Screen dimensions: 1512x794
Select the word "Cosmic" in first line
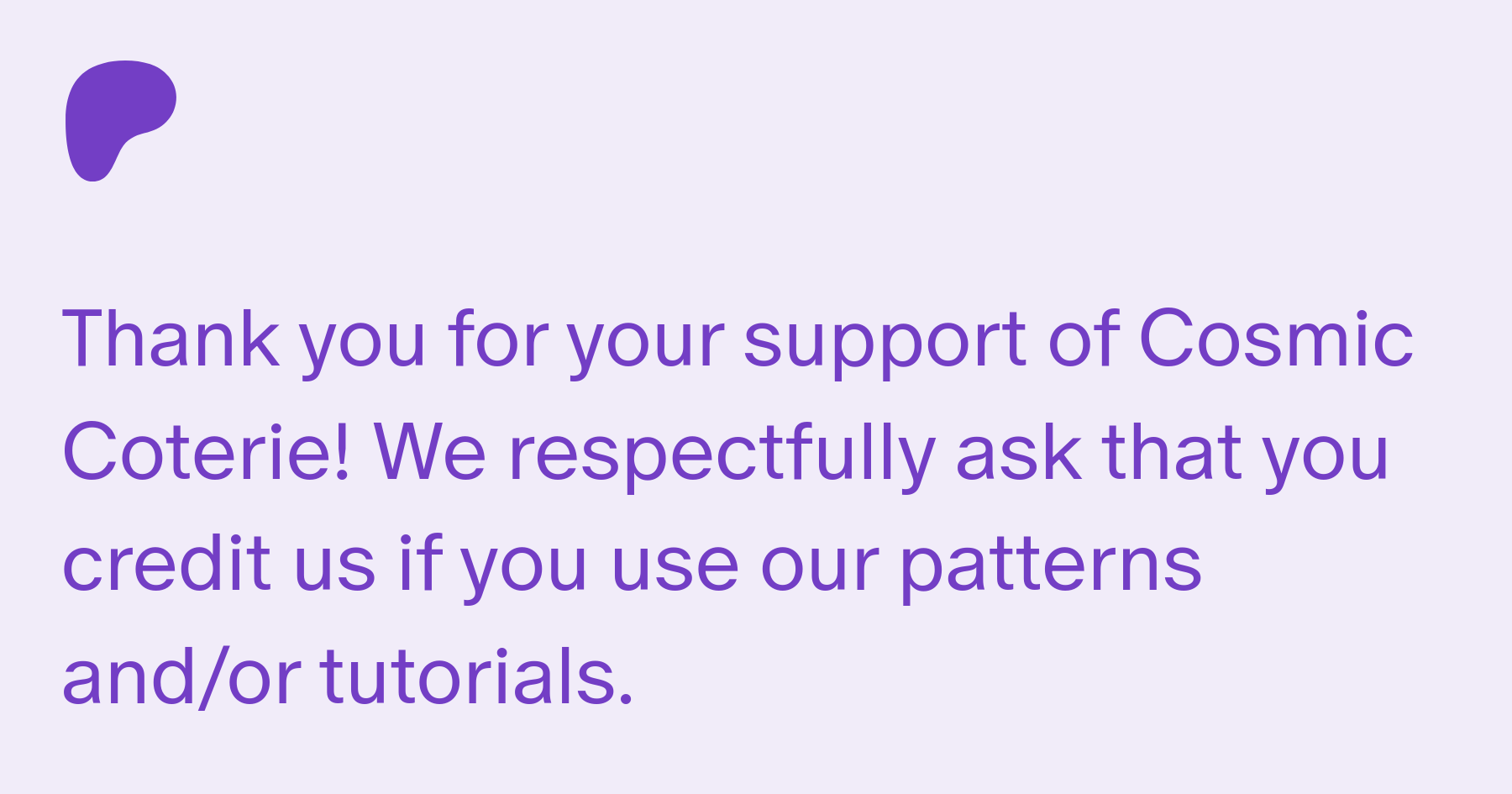pyautogui.click(x=1276, y=339)
